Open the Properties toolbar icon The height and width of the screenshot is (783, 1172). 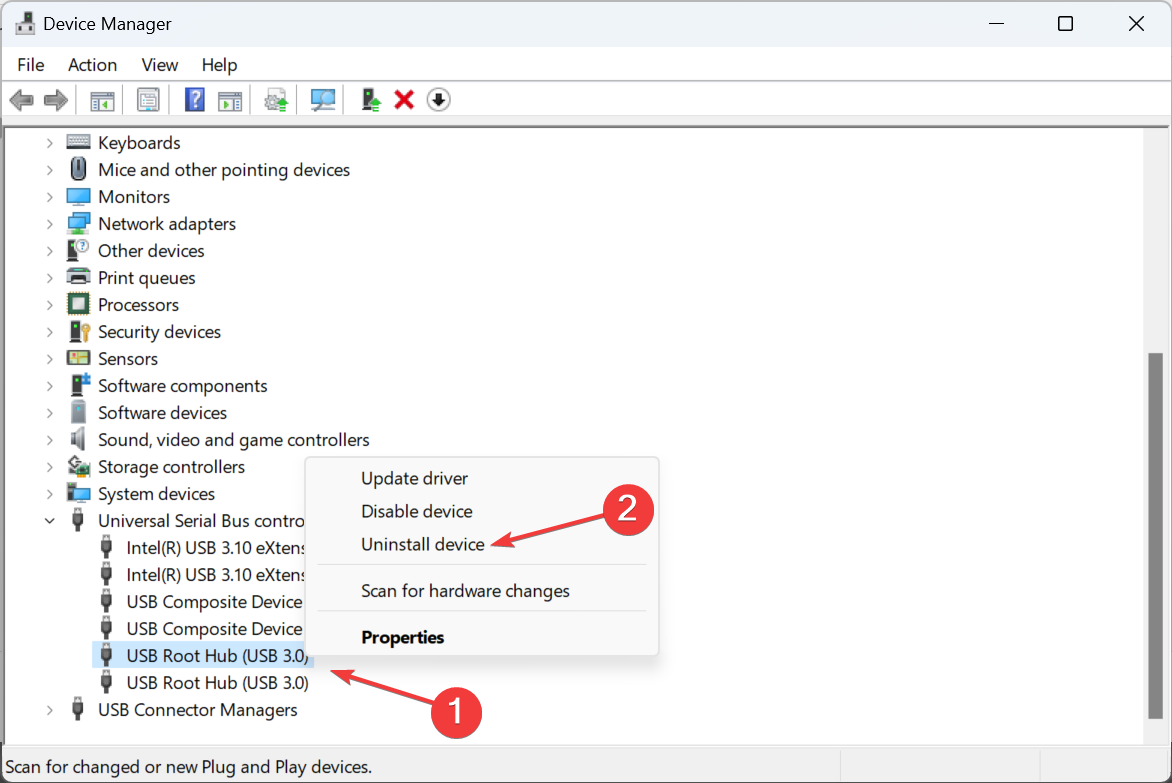(148, 99)
